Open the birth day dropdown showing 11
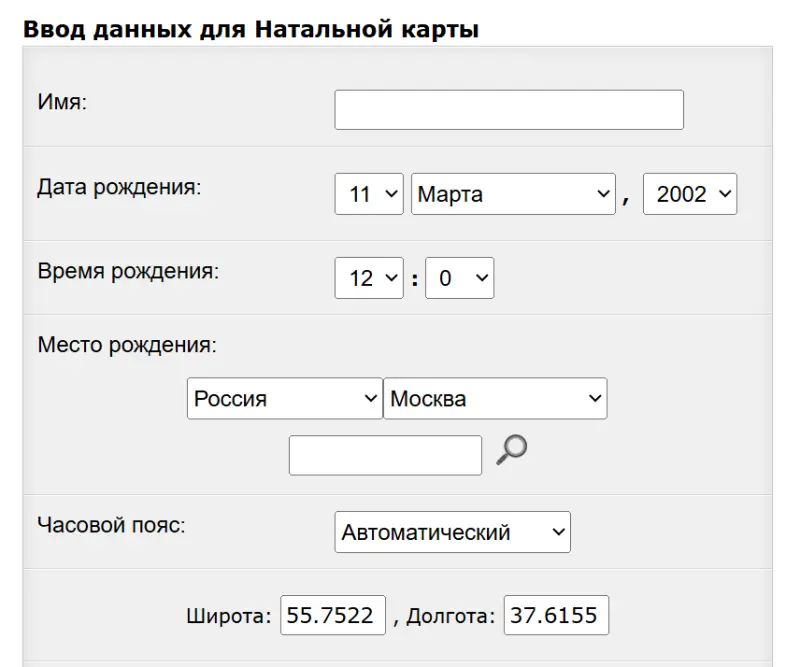The width and height of the screenshot is (800, 667). (x=368, y=194)
